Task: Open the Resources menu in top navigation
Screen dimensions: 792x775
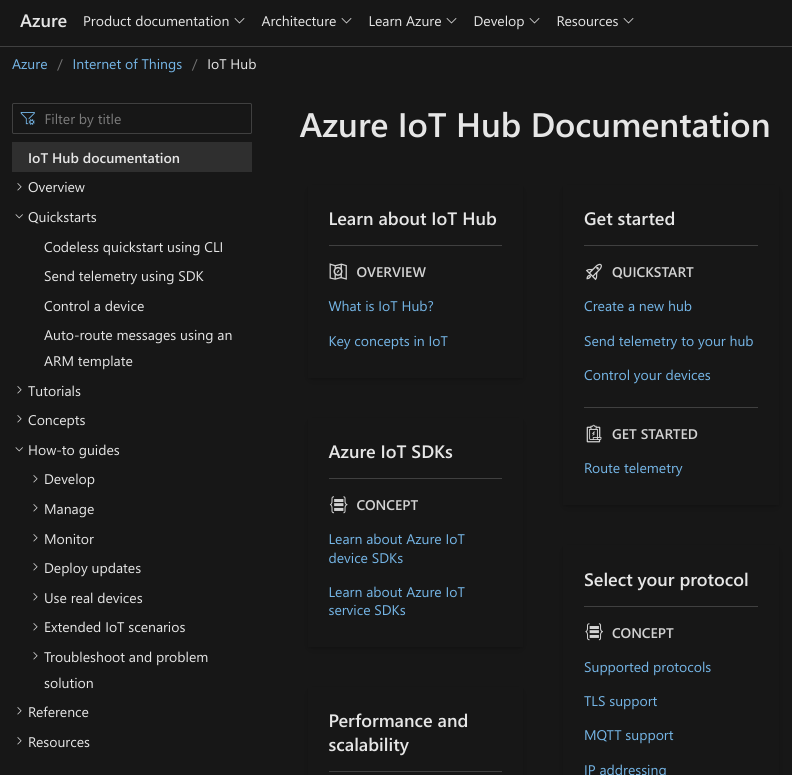Action: (595, 21)
